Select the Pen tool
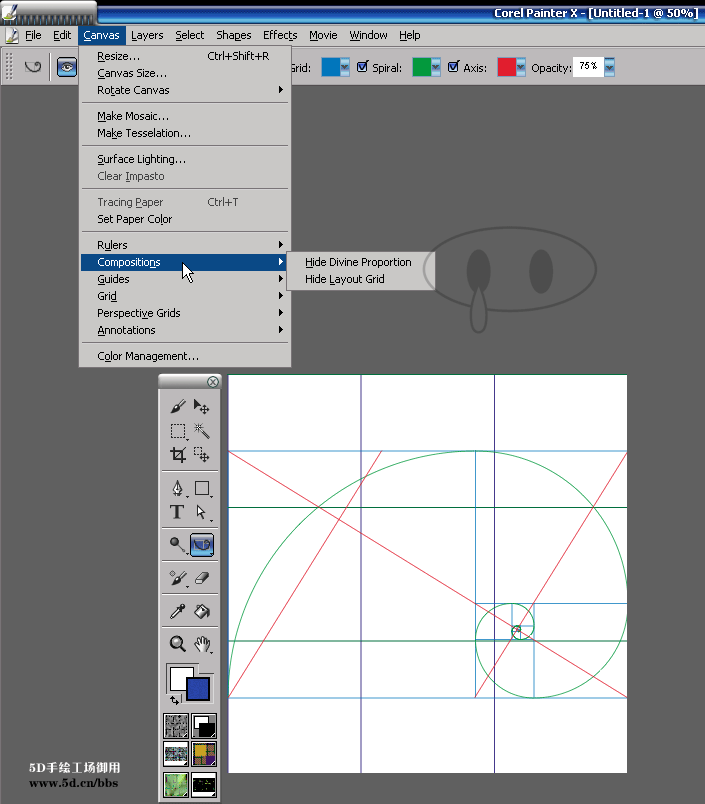This screenshot has height=804, width=705. (177, 488)
